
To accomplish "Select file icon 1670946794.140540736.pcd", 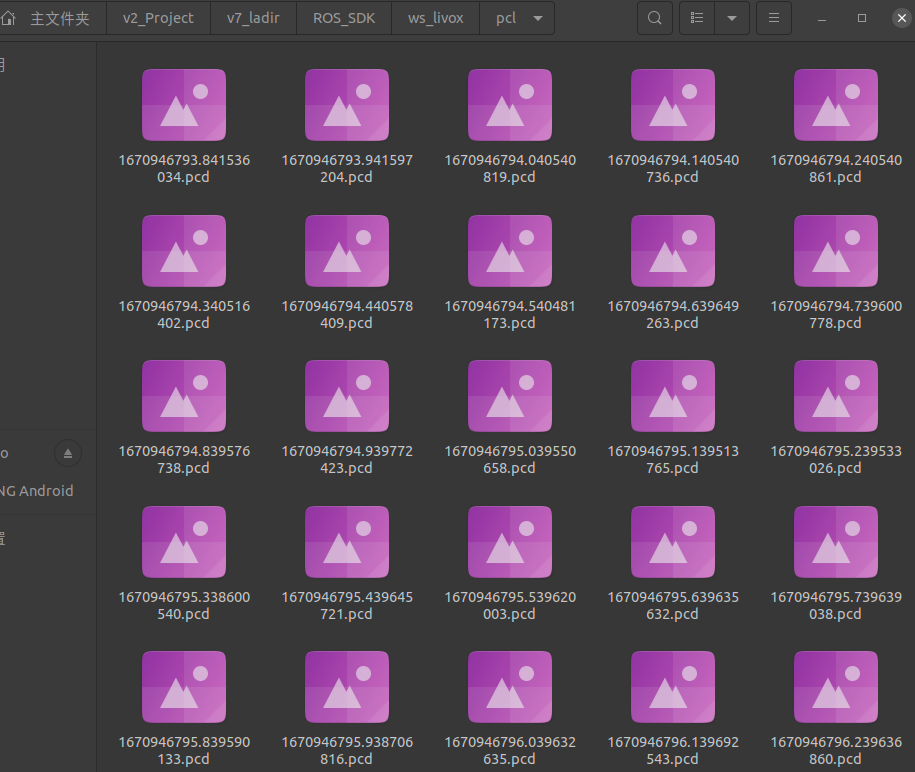I will 673,105.
